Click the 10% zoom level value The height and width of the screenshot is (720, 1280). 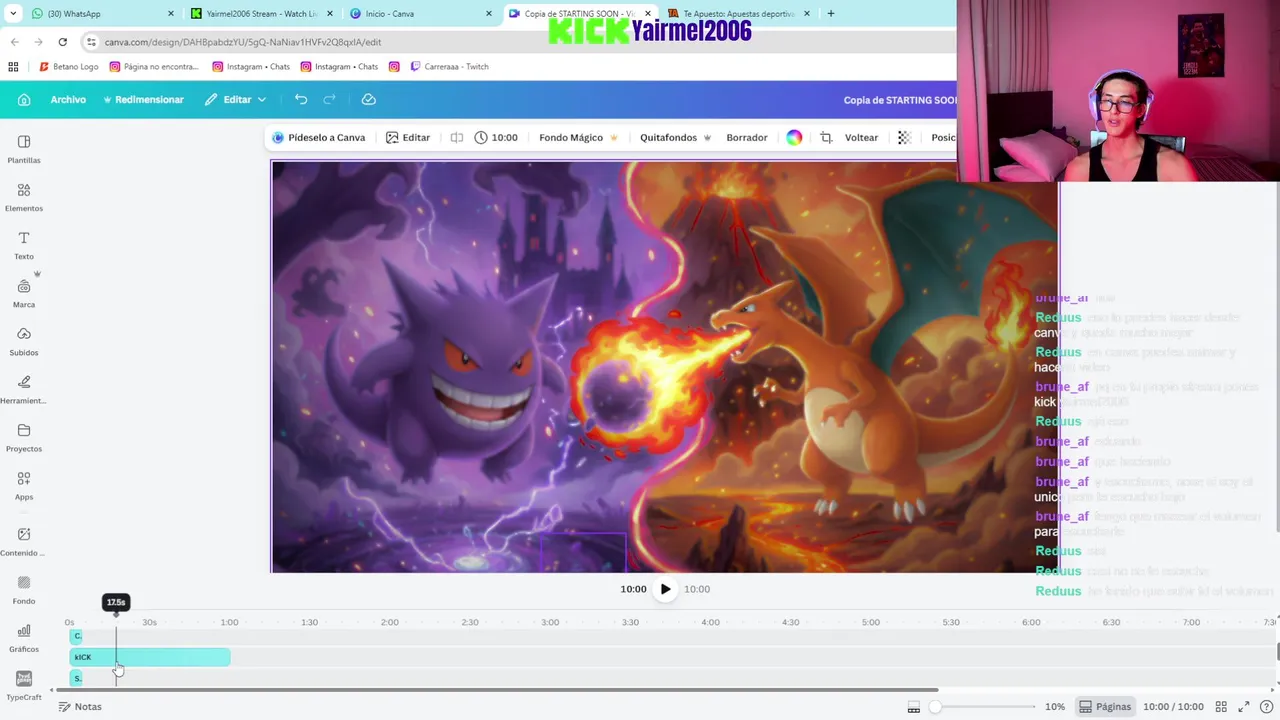(1055, 707)
